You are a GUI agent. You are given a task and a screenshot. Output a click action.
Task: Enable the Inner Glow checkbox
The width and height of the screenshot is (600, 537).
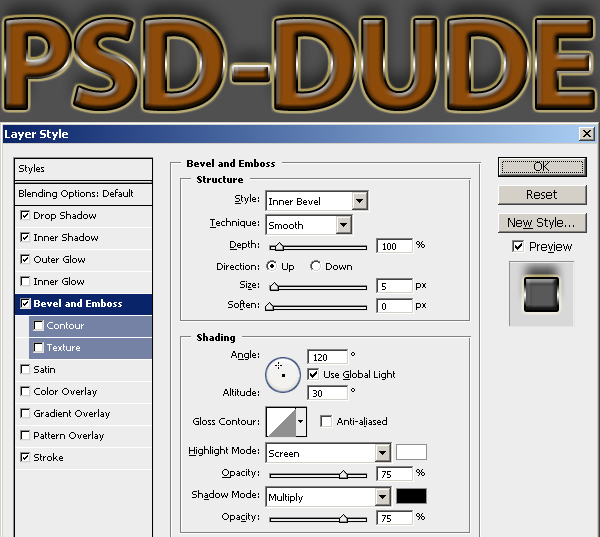pyautogui.click(x=25, y=281)
